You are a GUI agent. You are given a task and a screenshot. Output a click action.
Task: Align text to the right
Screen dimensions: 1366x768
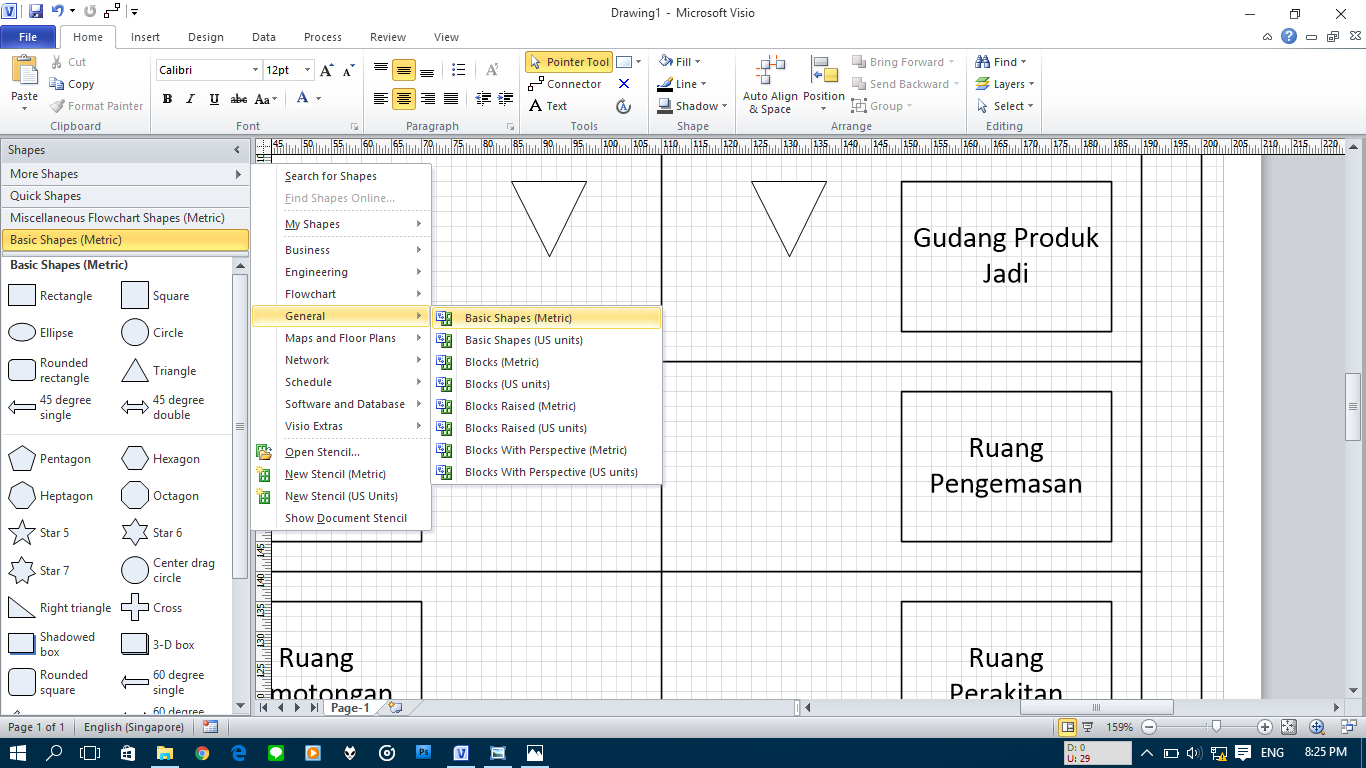428,98
